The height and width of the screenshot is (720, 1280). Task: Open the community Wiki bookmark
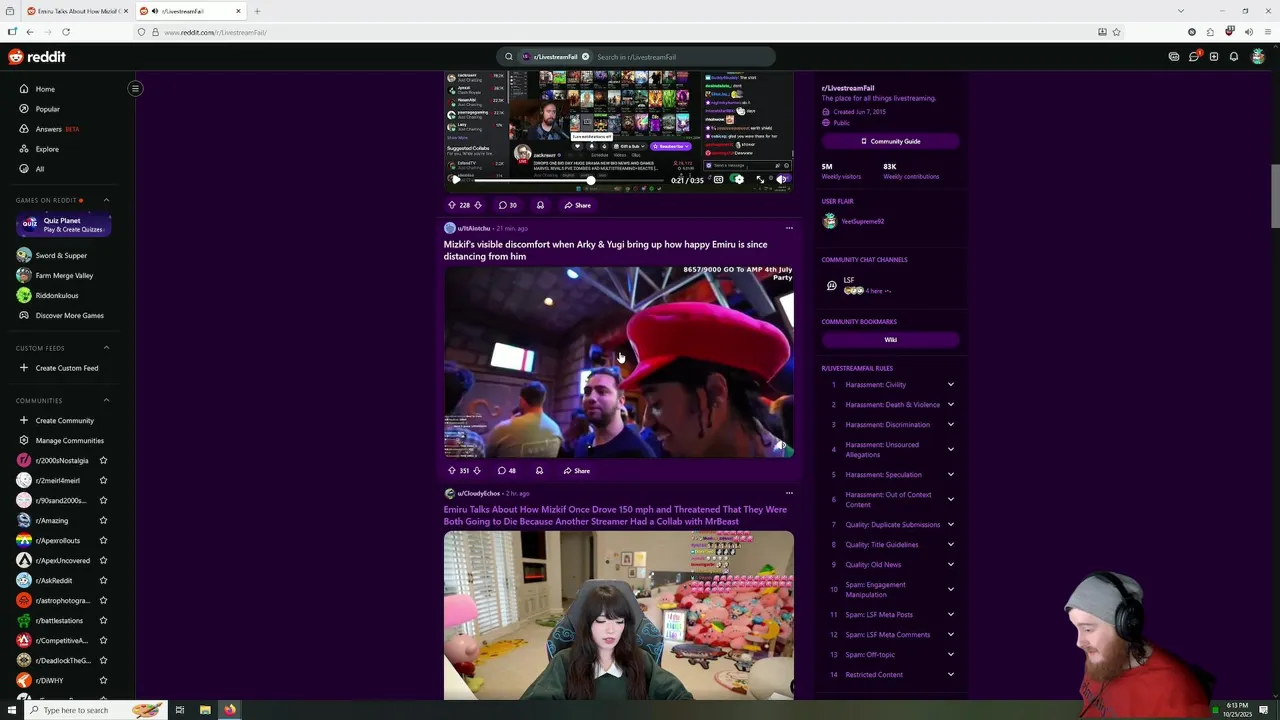[x=890, y=340]
